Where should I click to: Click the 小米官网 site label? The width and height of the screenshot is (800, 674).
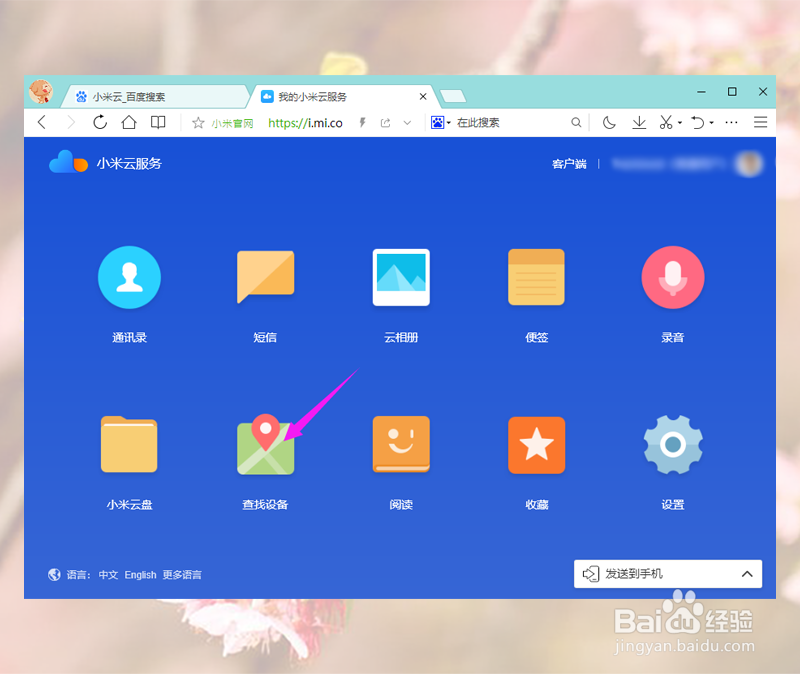[x=233, y=123]
